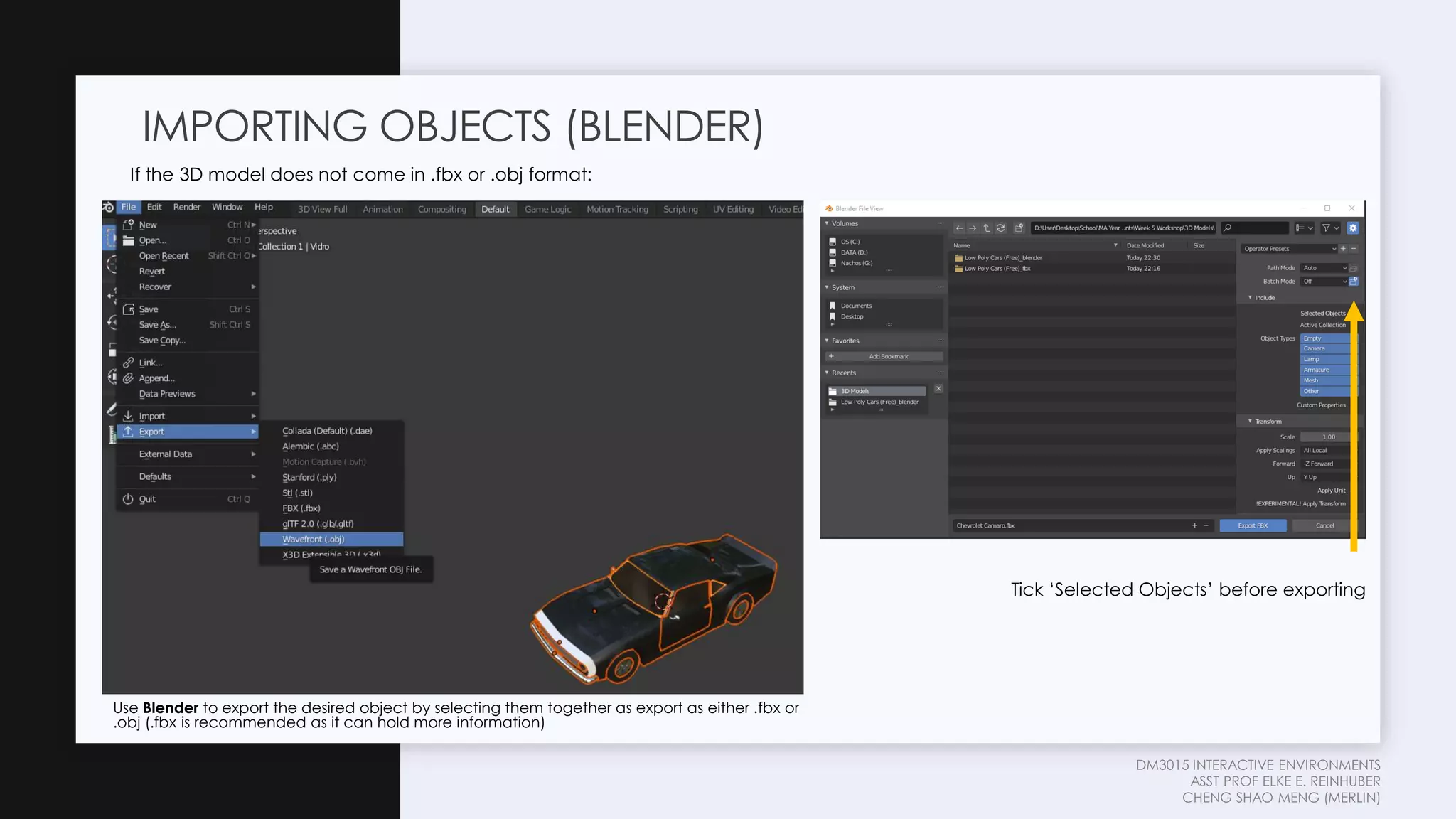1456x819 pixels.
Task: Enable the Apply Unit option
Action: 1331,491
